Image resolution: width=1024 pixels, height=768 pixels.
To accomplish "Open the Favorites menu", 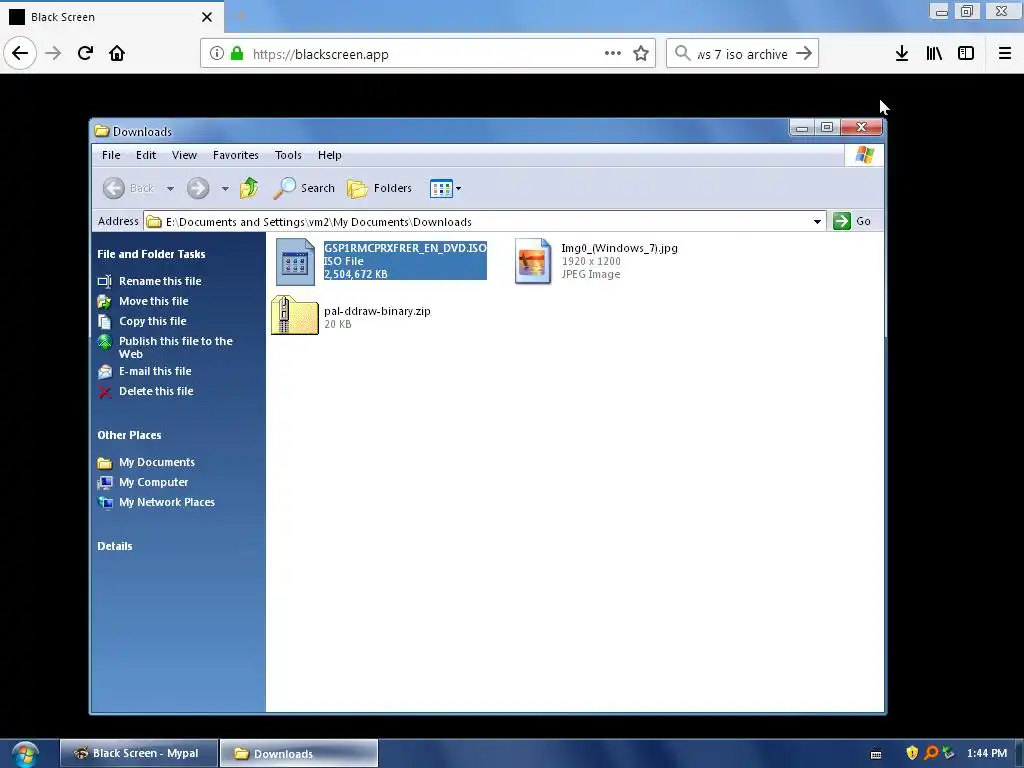I will pos(236,155).
